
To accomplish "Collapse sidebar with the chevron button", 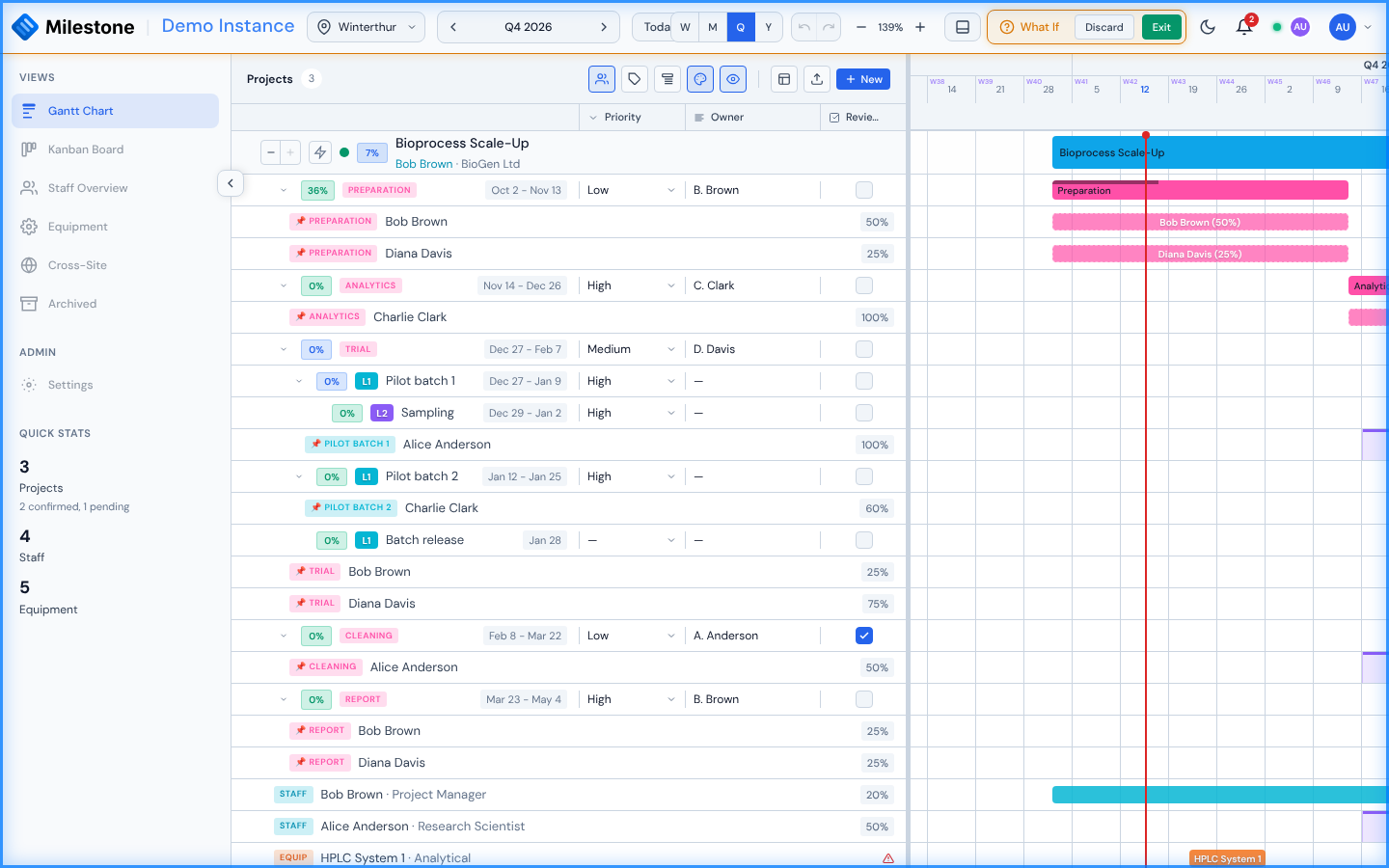I will pyautogui.click(x=231, y=183).
